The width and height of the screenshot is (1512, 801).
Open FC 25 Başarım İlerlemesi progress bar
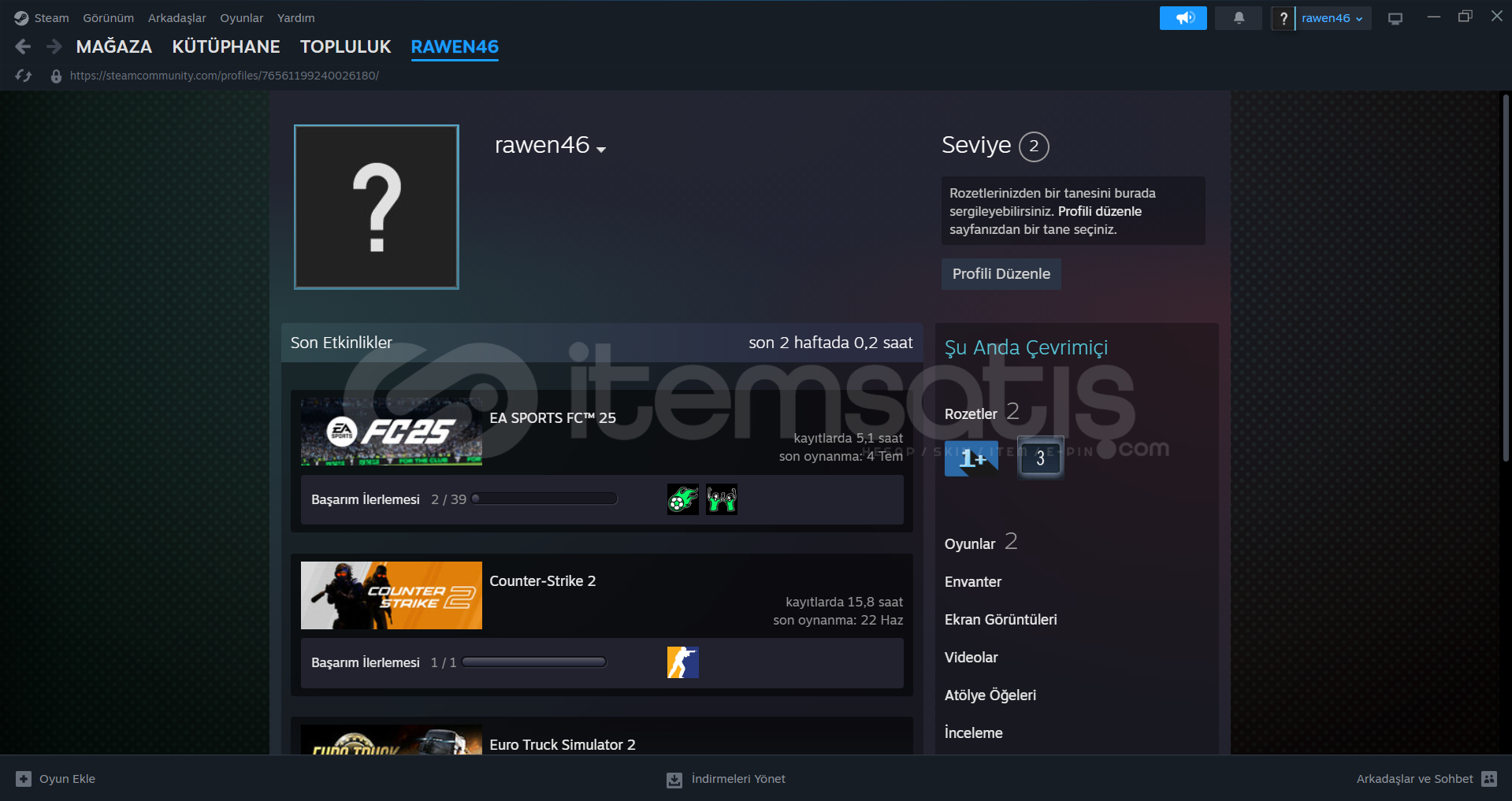(x=544, y=499)
